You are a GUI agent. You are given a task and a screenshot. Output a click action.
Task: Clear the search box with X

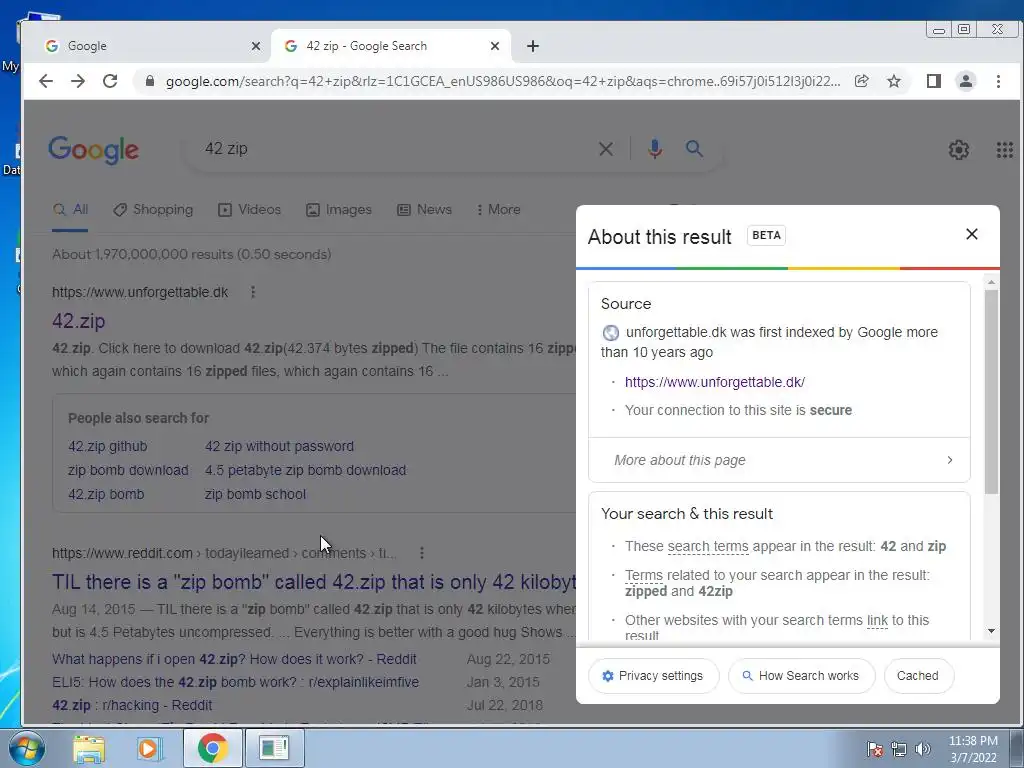[605, 149]
